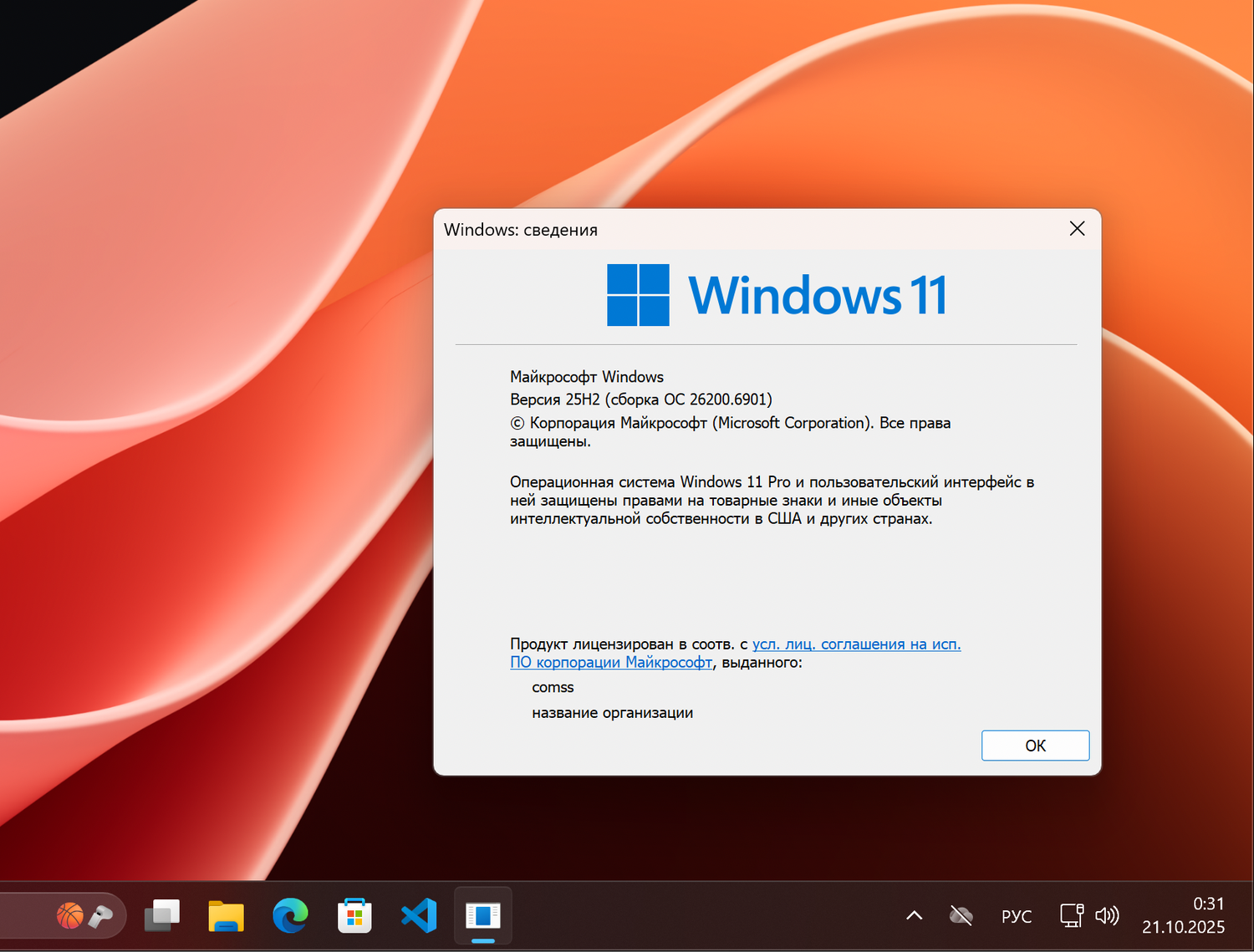Viewport: 1254px width, 952px height.
Task: Open network settings from the system tray
Action: 1071,915
